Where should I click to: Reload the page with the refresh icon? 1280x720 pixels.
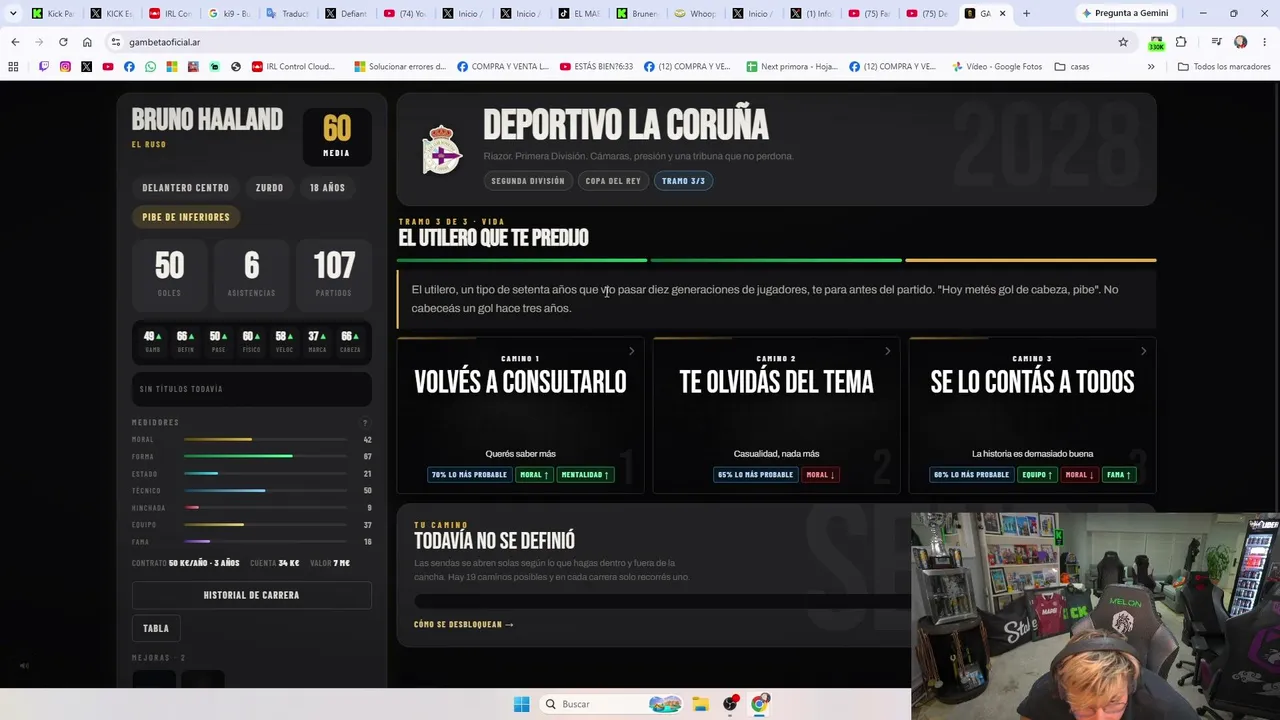[x=63, y=42]
